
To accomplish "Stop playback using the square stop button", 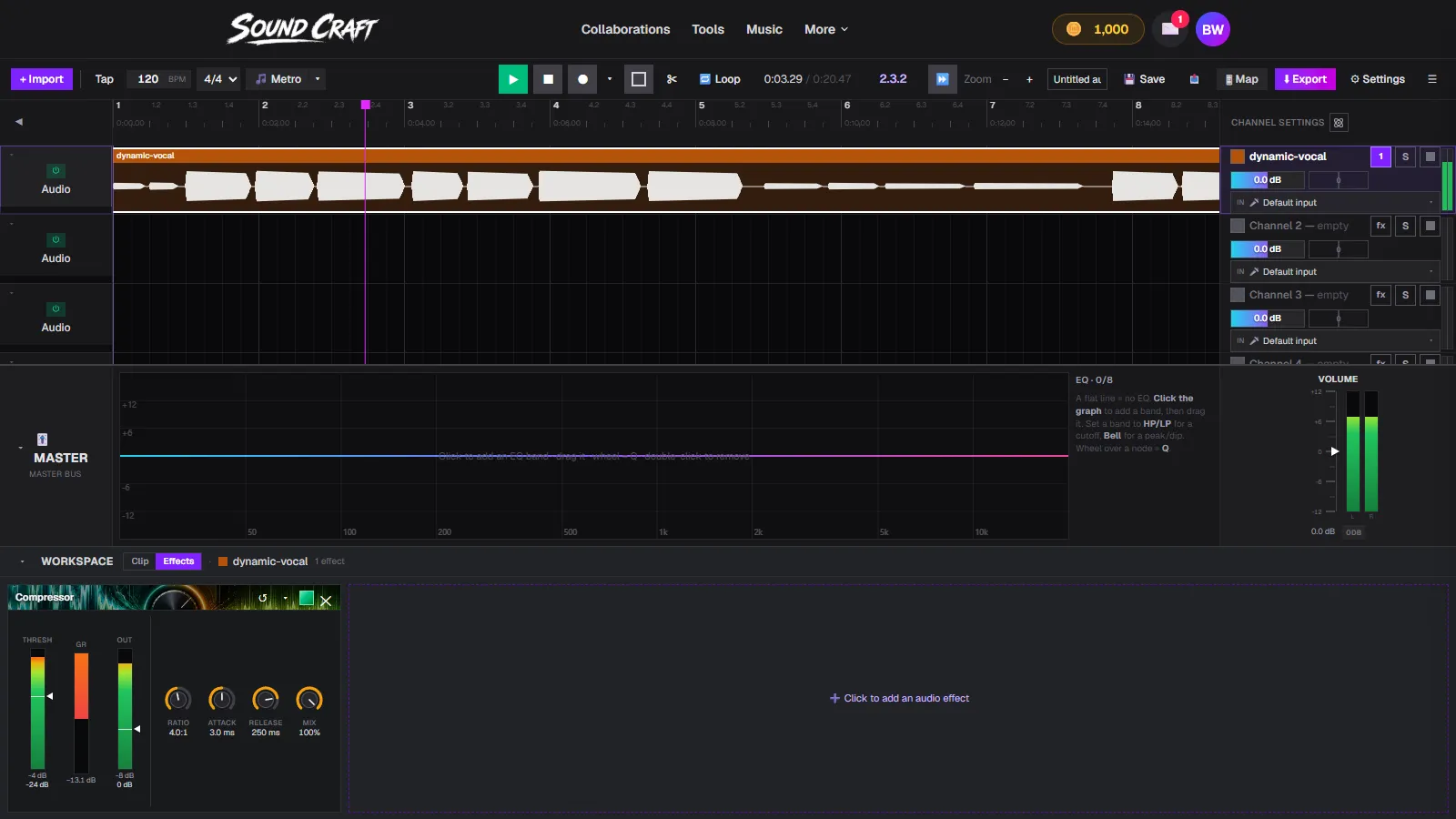I will tap(548, 79).
